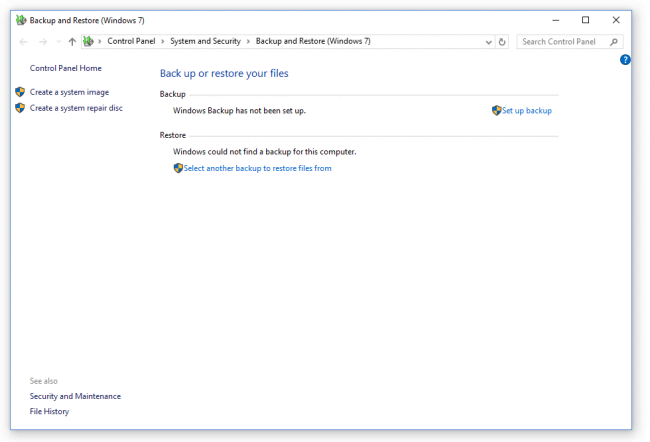Open File History link
Image resolution: width=650 pixels, height=442 pixels.
pos(49,411)
